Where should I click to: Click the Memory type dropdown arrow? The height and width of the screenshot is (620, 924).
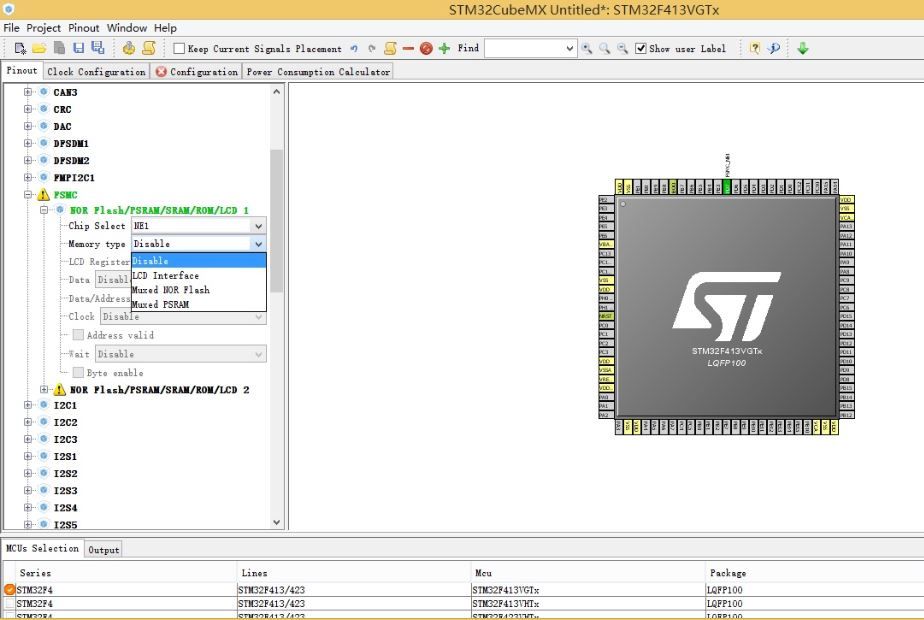(x=258, y=244)
